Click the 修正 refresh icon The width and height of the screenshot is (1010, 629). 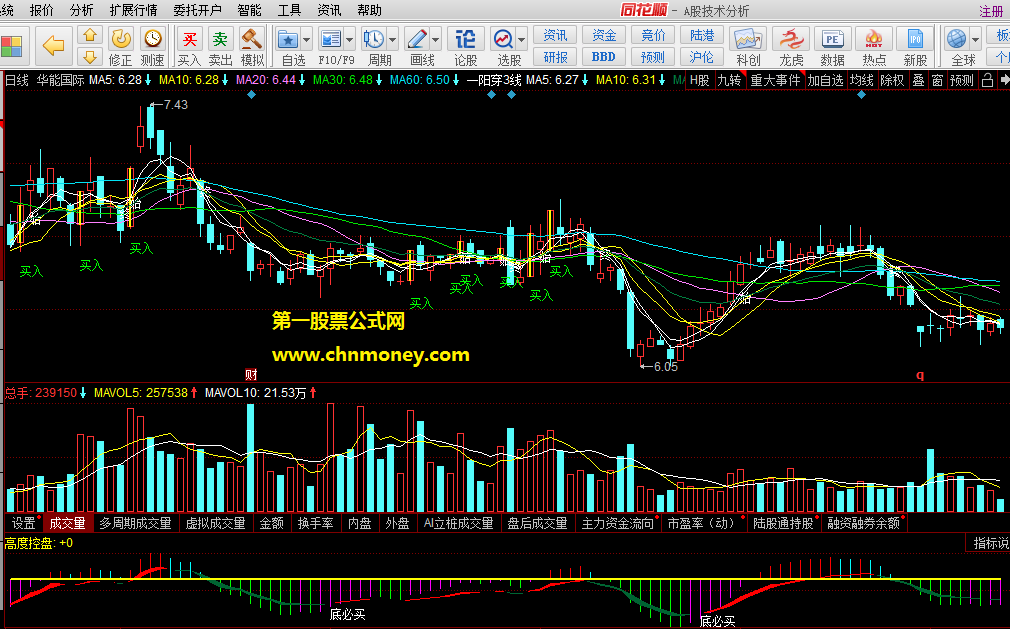pos(120,39)
